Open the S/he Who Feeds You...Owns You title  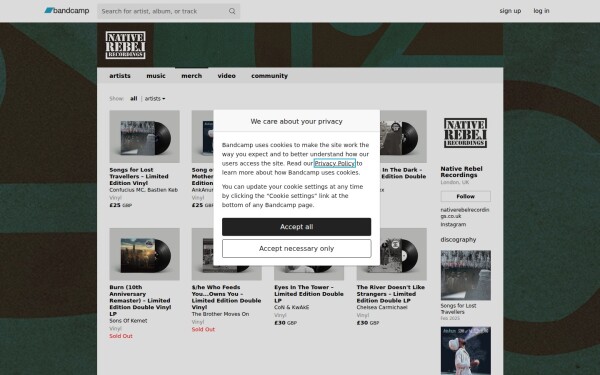tap(226, 297)
